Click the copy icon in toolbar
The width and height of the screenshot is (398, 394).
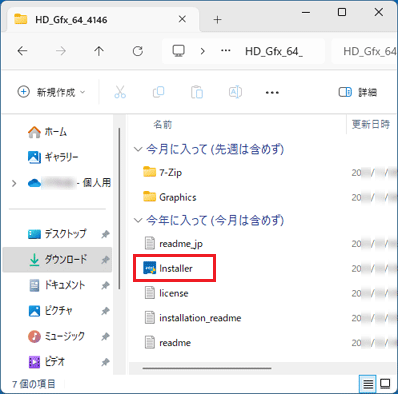159,92
